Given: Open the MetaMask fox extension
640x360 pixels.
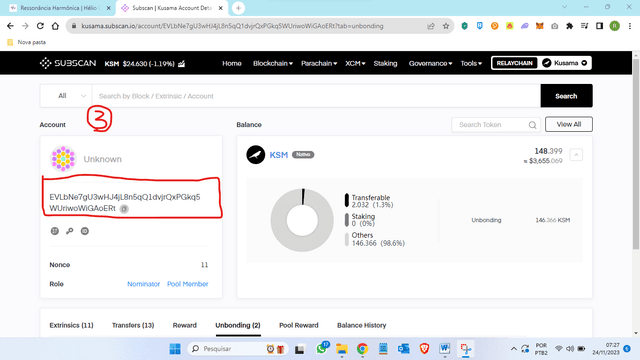Looking at the screenshot, I should pyautogui.click(x=540, y=26).
